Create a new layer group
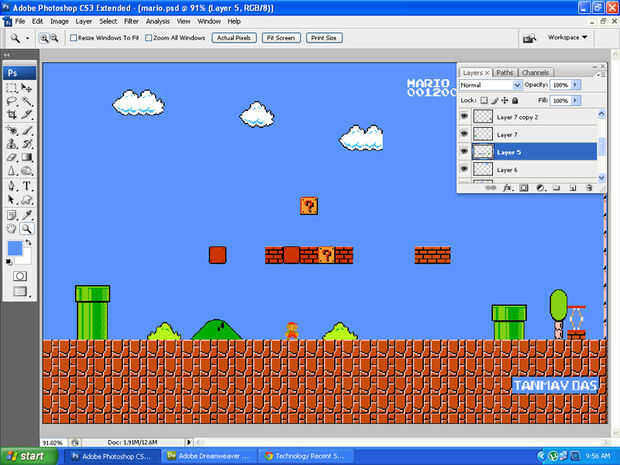The image size is (620, 465). pyautogui.click(x=556, y=188)
